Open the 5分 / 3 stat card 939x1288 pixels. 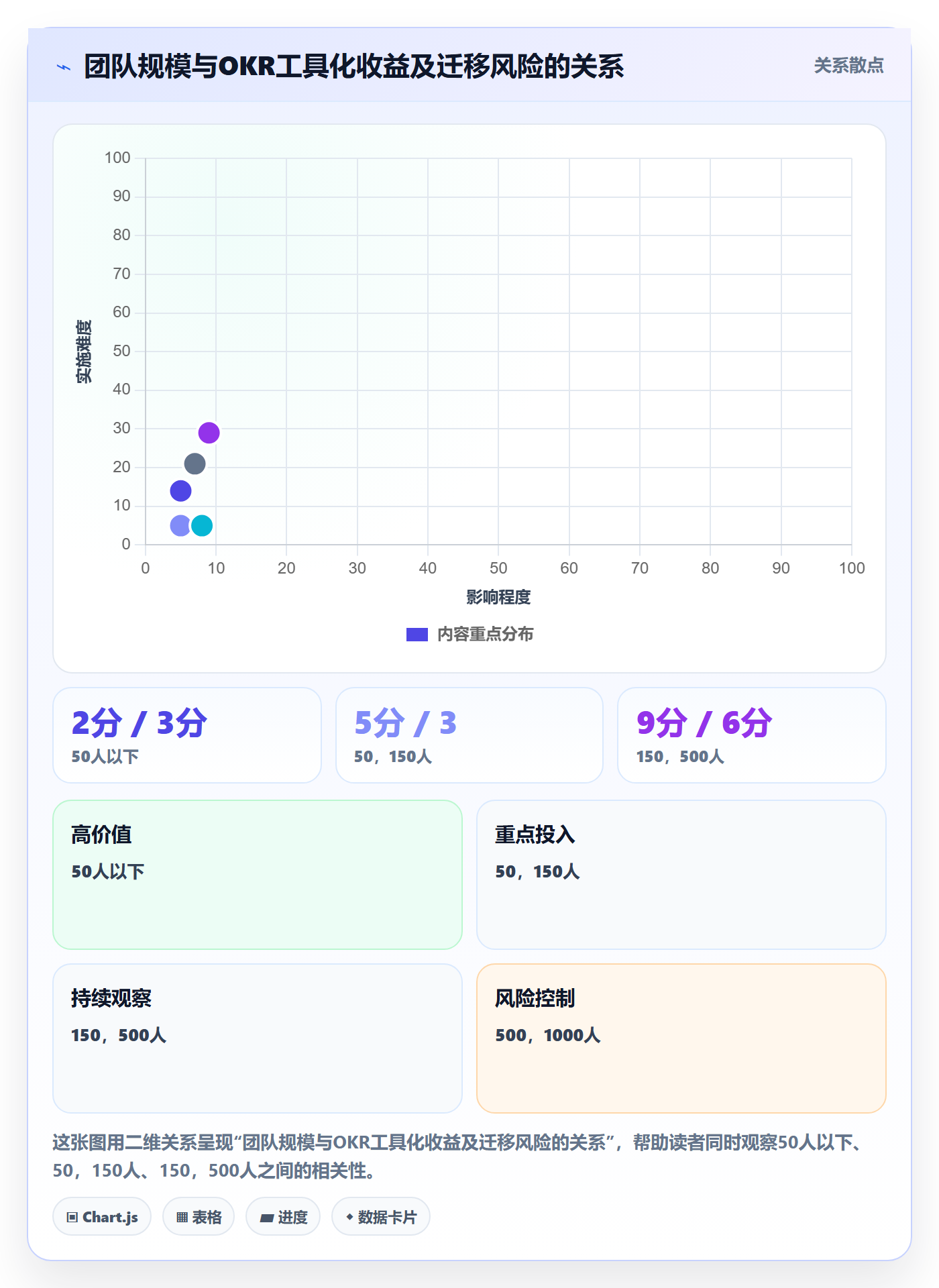point(469,735)
